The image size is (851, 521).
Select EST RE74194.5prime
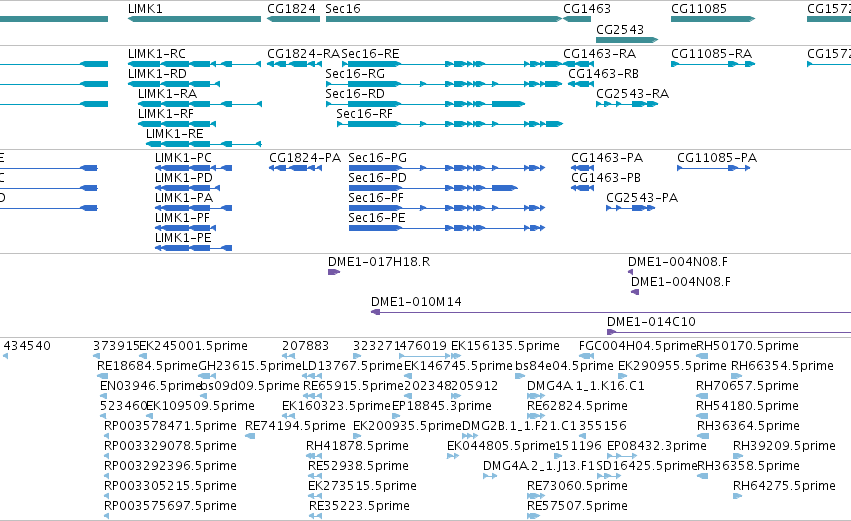pyautogui.click(x=295, y=427)
